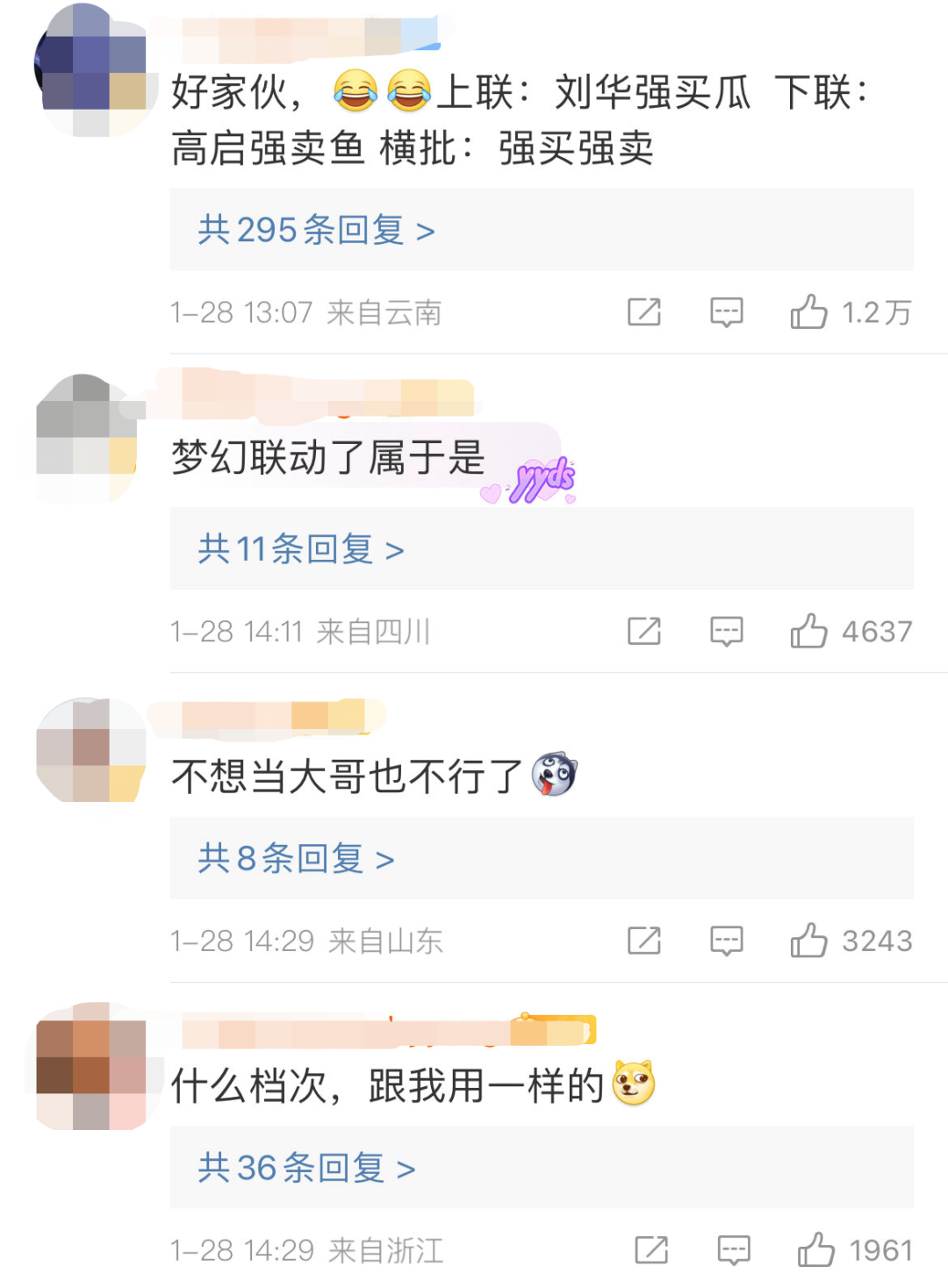Like the comment with 4637 likes

[x=808, y=630]
